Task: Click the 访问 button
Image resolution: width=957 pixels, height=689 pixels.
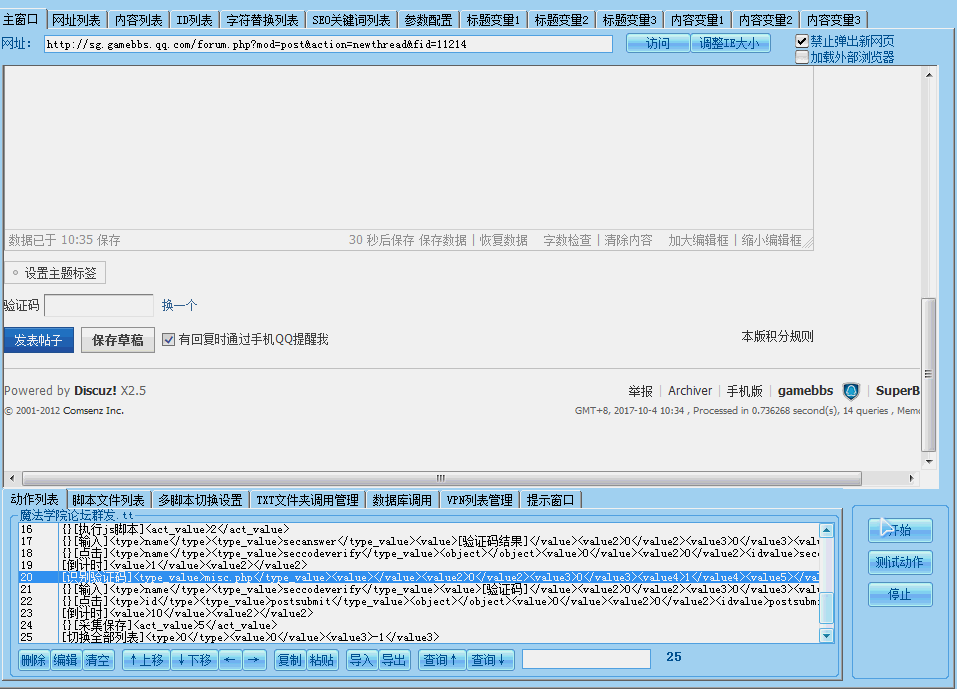Action: [658, 43]
